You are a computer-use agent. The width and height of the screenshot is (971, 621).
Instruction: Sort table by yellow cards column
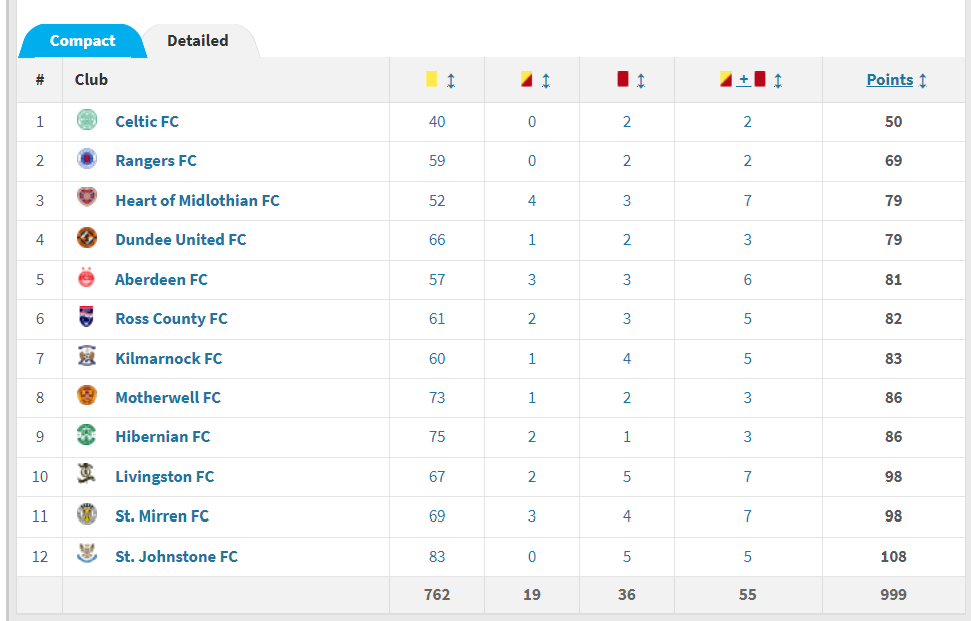tap(451, 80)
